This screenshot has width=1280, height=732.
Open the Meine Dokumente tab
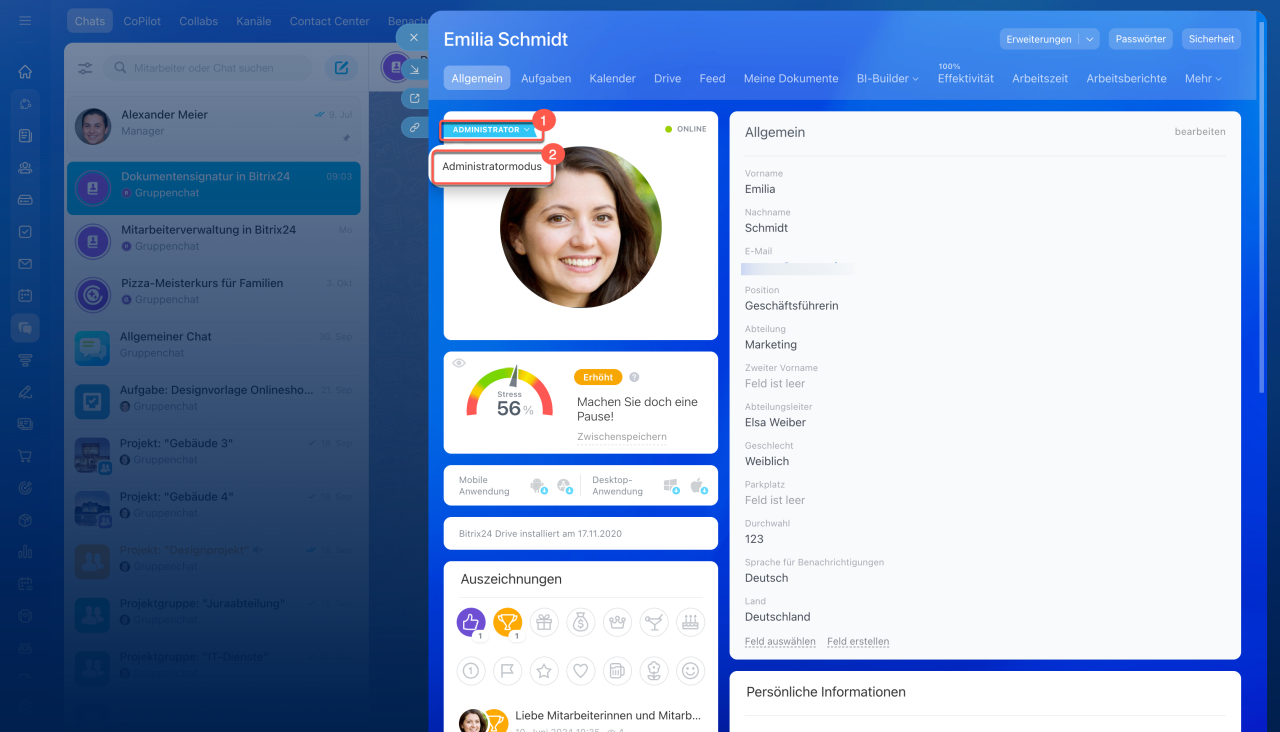click(x=791, y=78)
